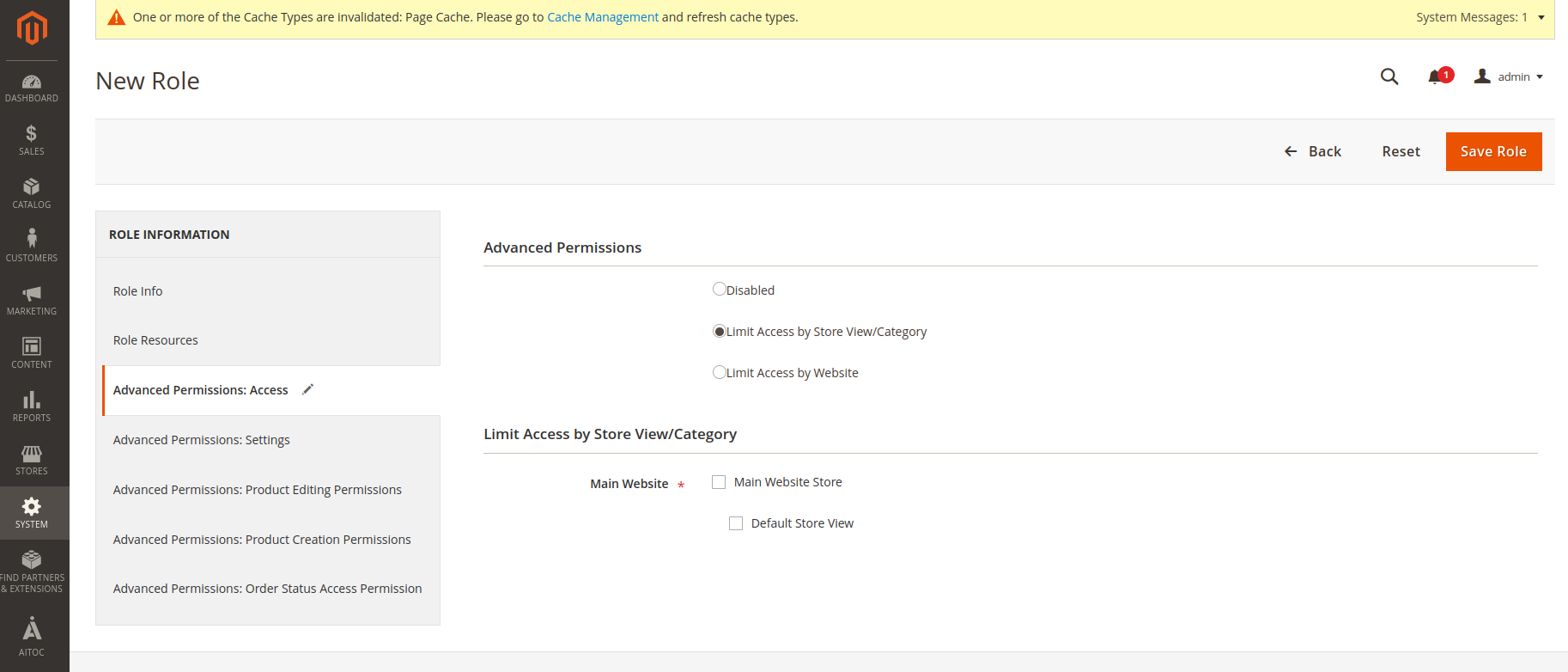This screenshot has height=672, width=1568.
Task: Select Limit Access by Website radio
Action: click(720, 372)
